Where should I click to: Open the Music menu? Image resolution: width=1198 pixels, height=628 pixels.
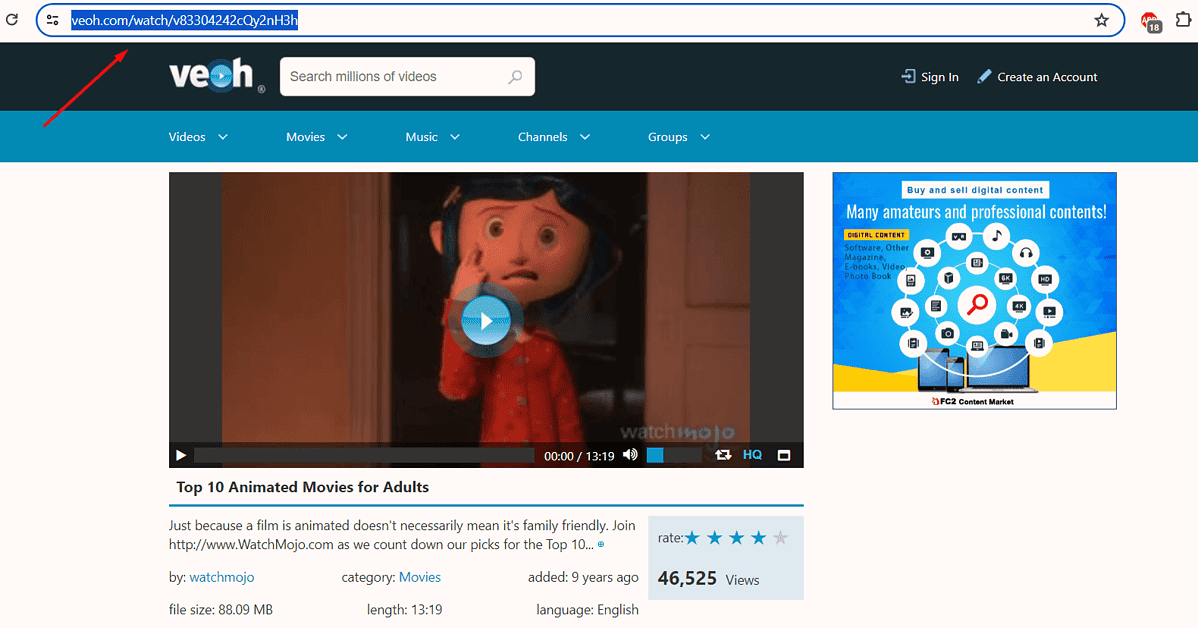(431, 136)
